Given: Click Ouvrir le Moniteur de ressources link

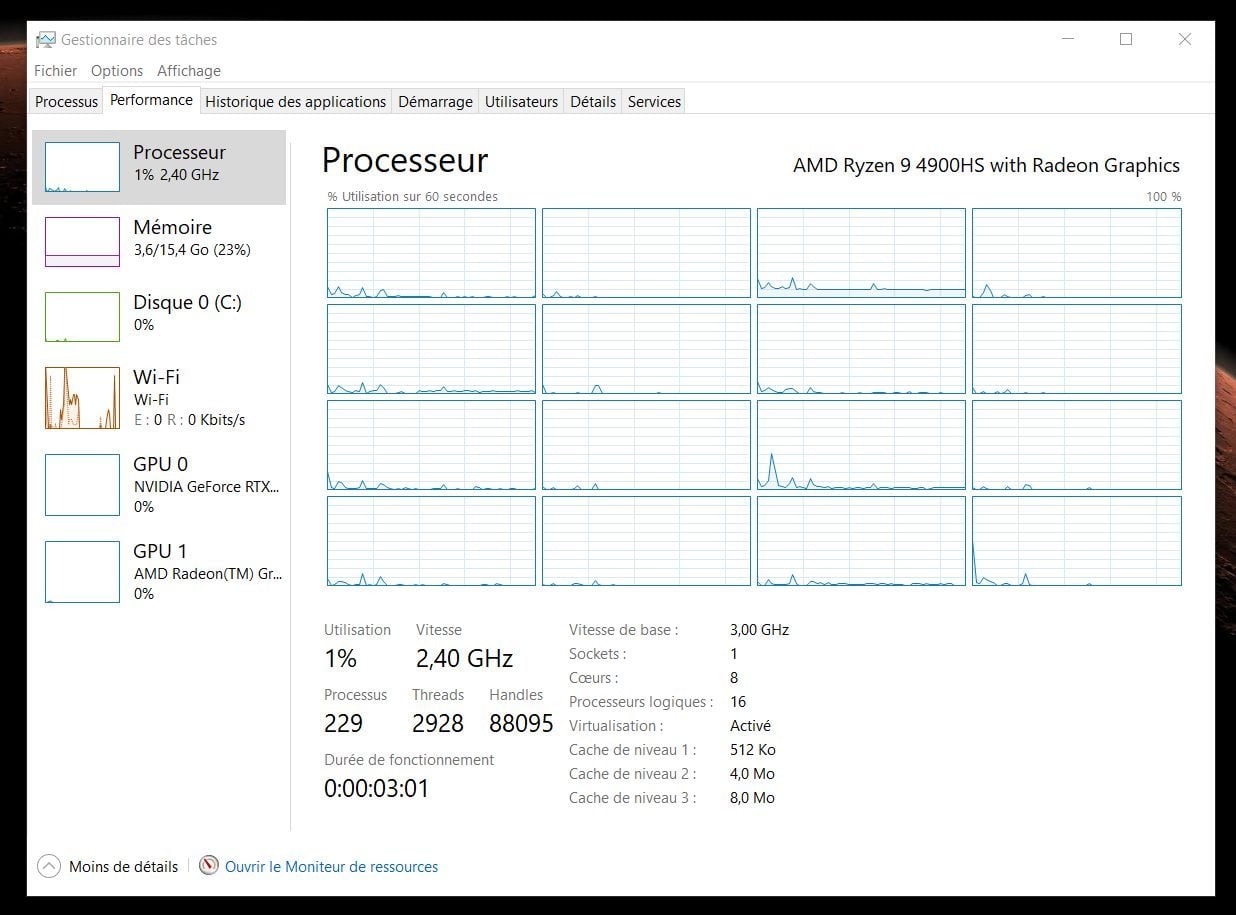Looking at the screenshot, I should (331, 867).
